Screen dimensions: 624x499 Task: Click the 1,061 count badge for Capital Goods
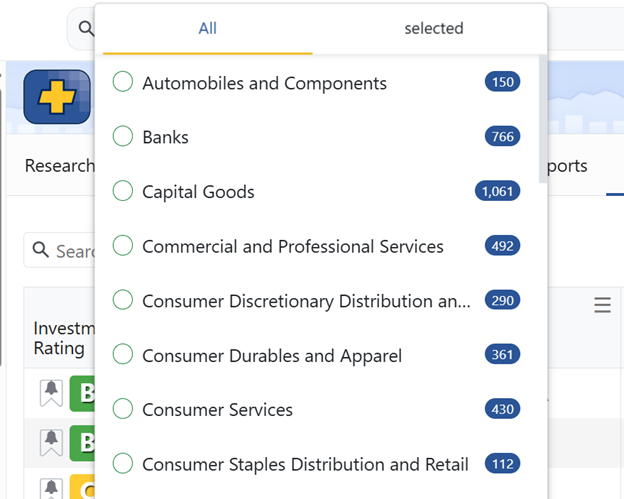pos(497,191)
